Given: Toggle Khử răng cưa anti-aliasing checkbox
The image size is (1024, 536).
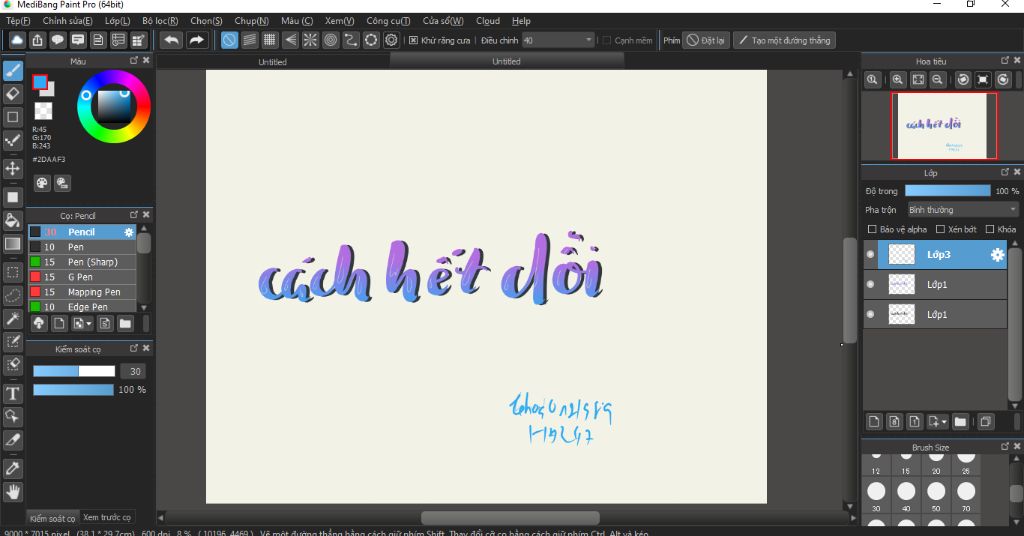Looking at the screenshot, I should click(413, 40).
